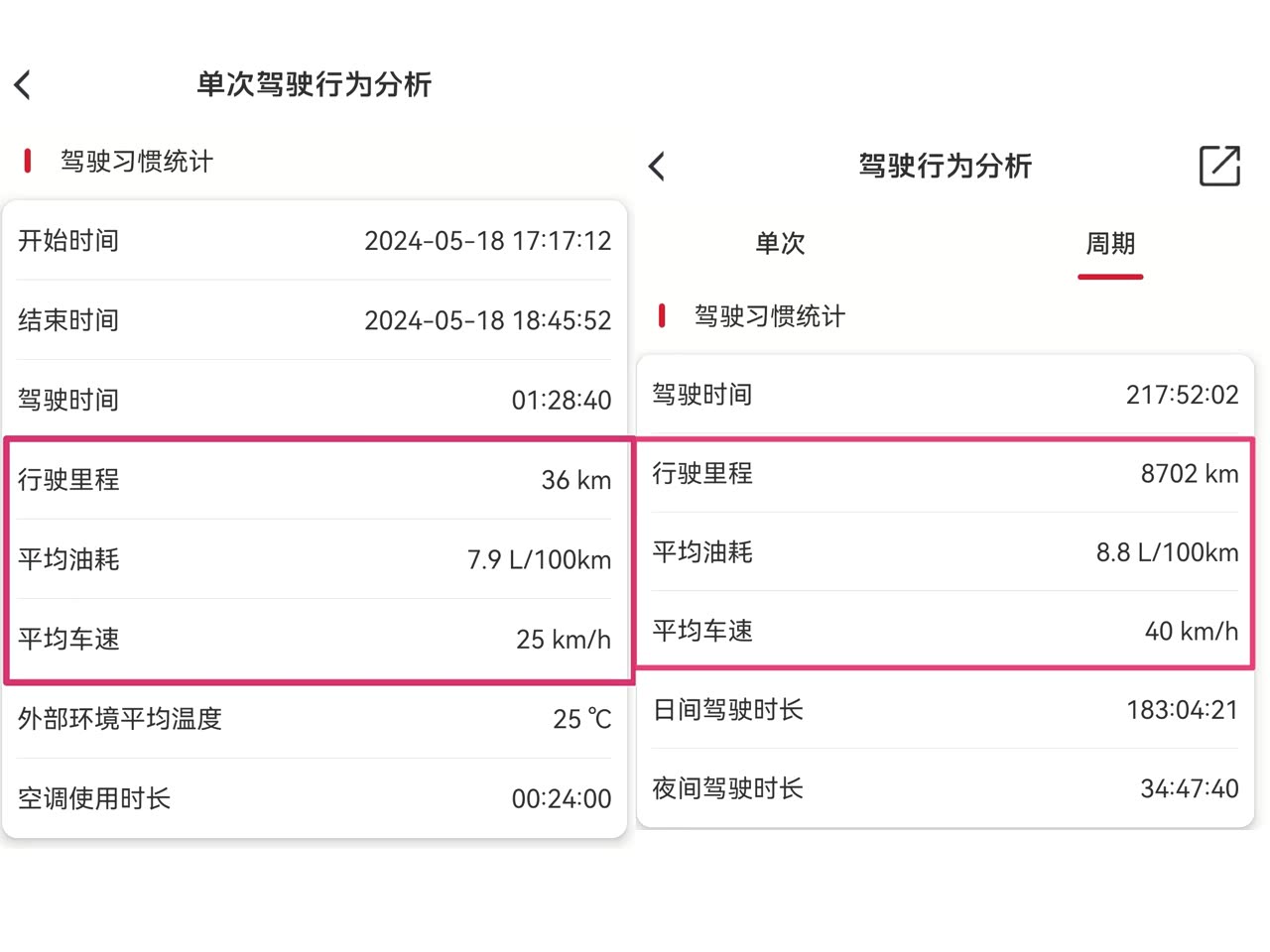Select the 日间驾驶时长 row
Viewport: 1270px width, 952px height.
945,710
